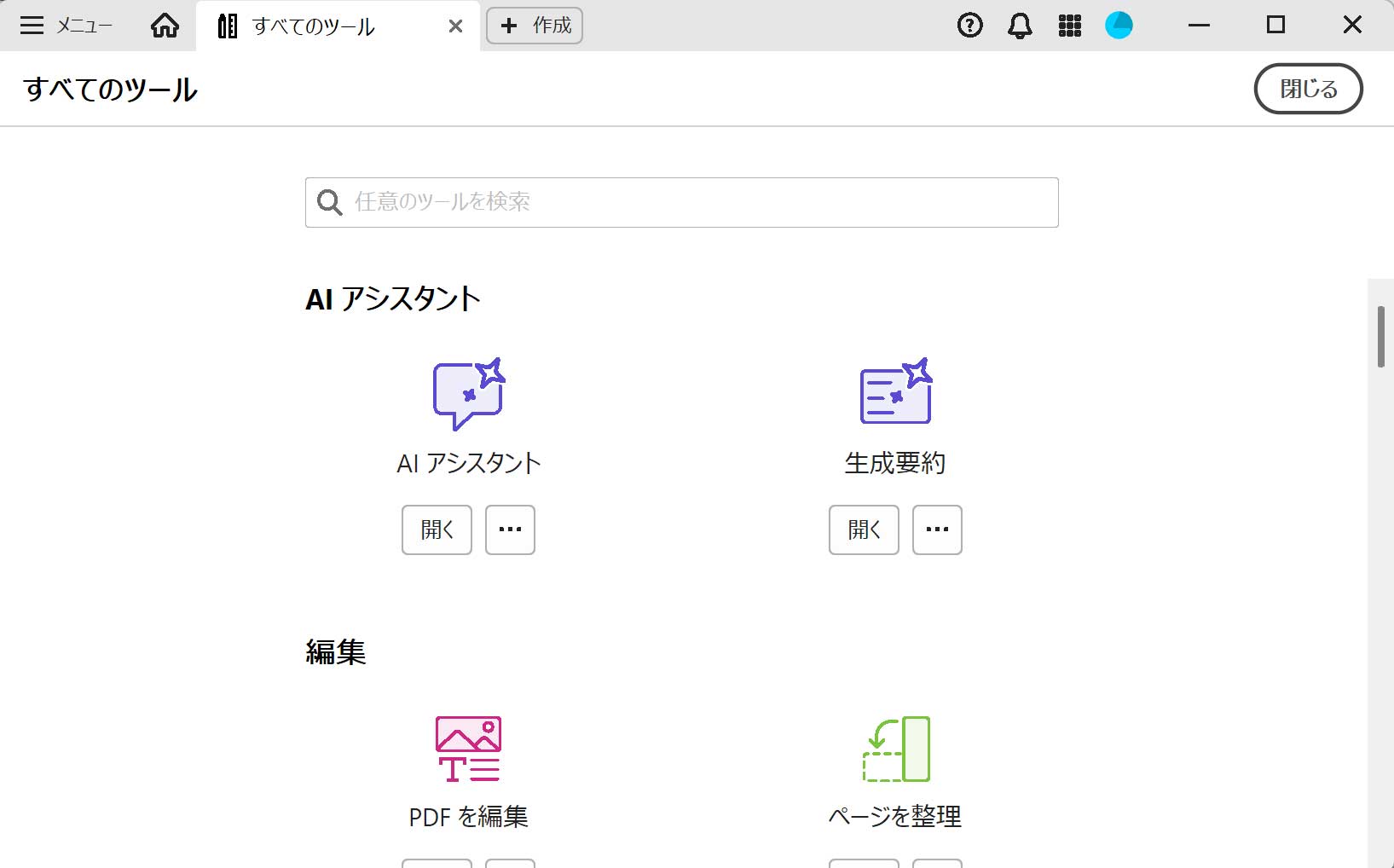Open the apps grid icon
Image resolution: width=1394 pixels, height=868 pixels.
point(1069,26)
